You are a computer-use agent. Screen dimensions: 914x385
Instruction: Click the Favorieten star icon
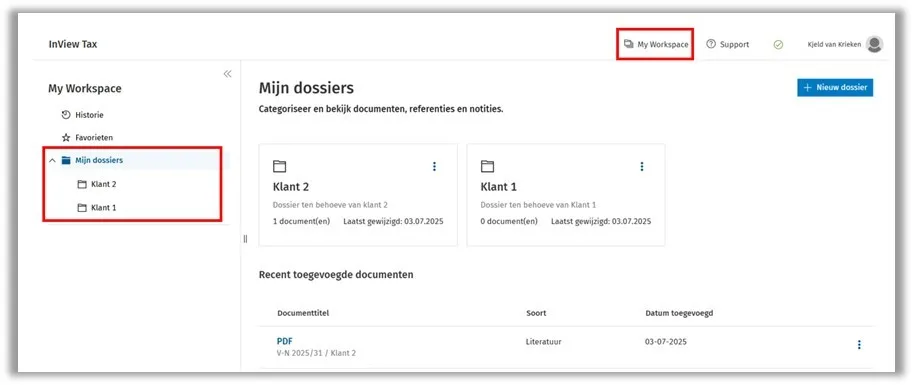coord(66,138)
